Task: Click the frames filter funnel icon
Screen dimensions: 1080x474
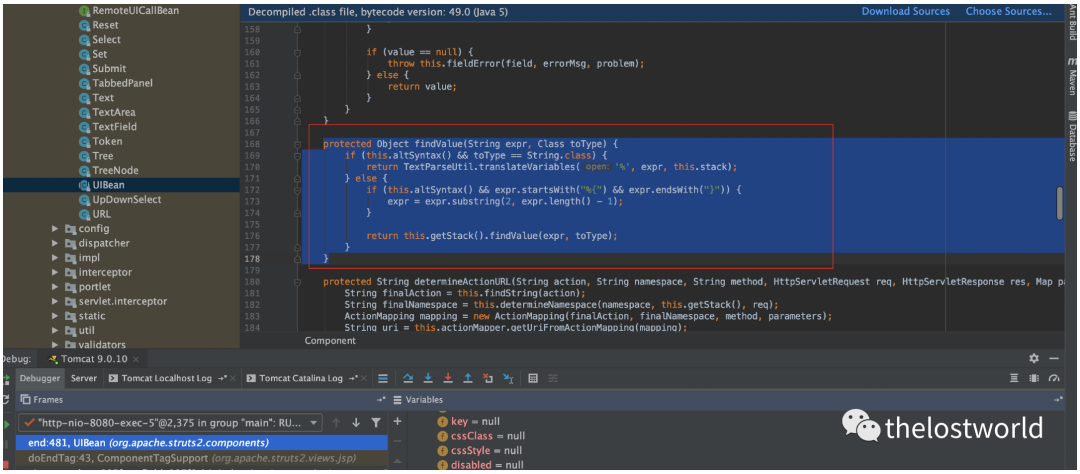Action: [376, 423]
